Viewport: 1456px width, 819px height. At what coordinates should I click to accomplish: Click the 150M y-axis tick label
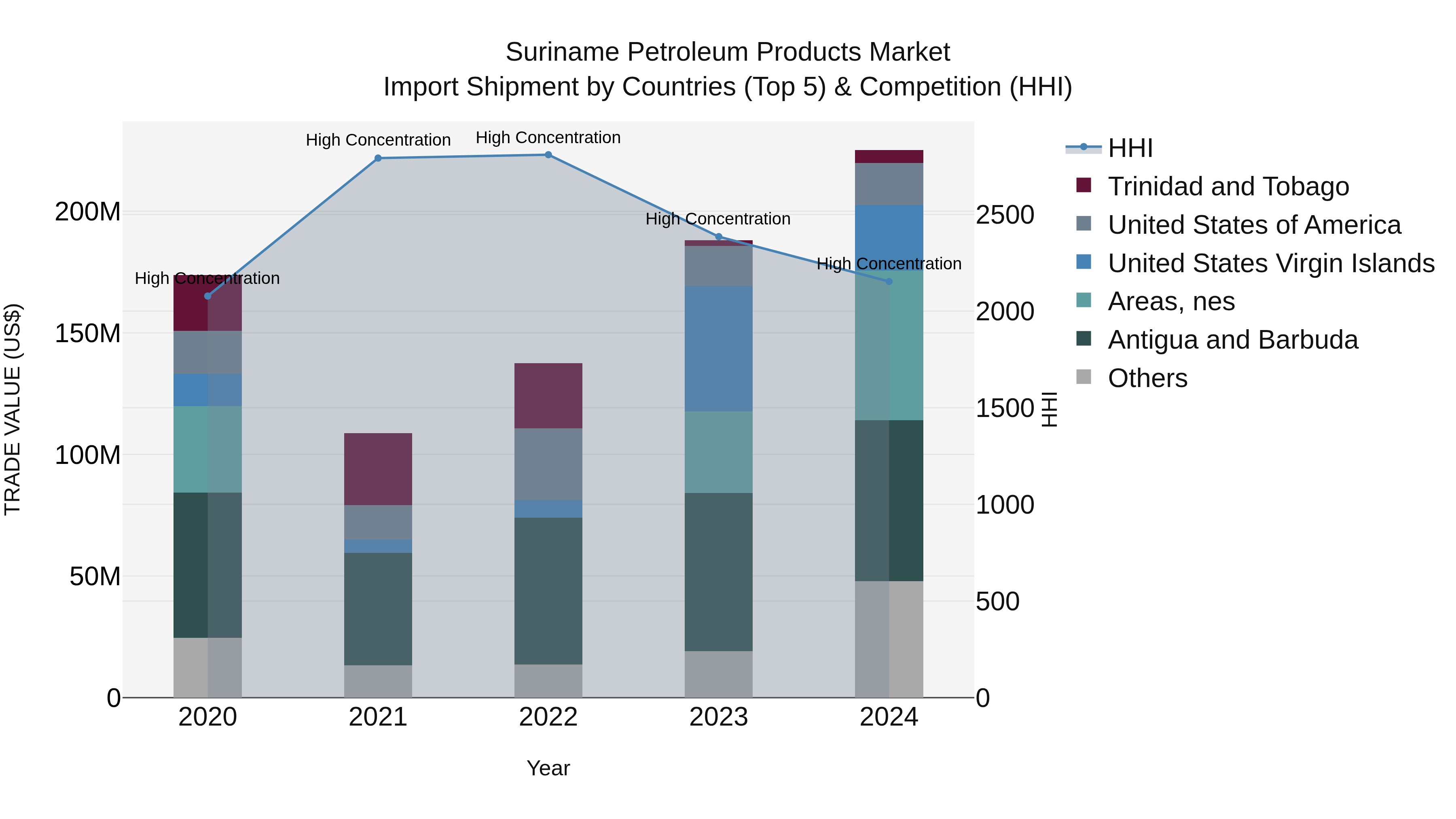coord(88,334)
